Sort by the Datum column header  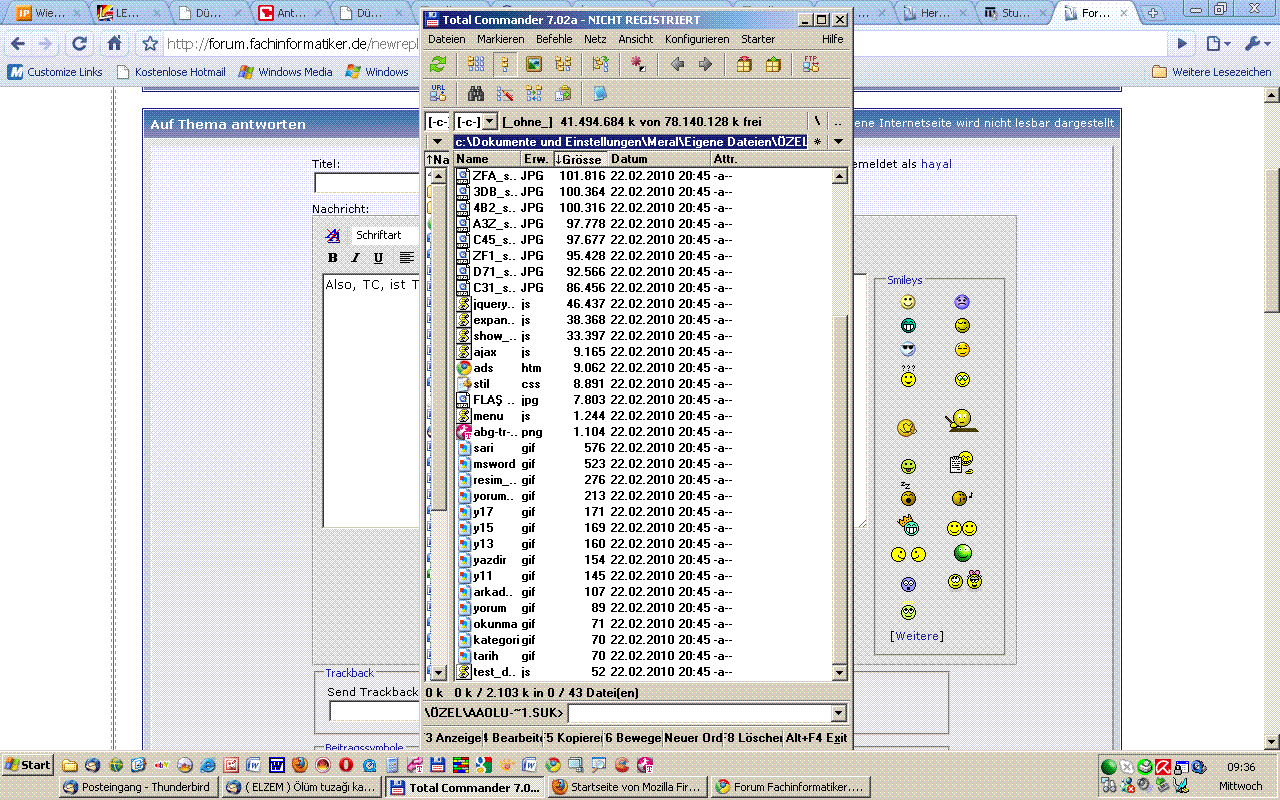(x=659, y=159)
